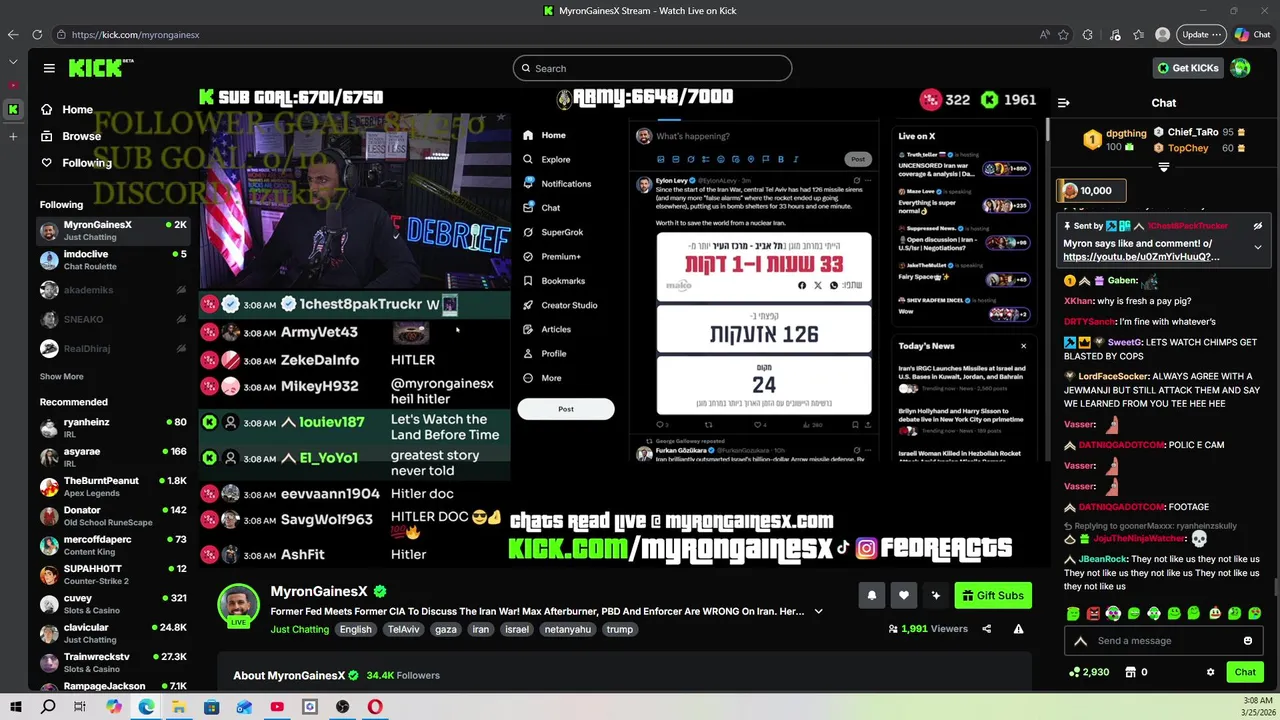Bookmark page with the star icon
This screenshot has height=720, width=1280.
(1063, 34)
